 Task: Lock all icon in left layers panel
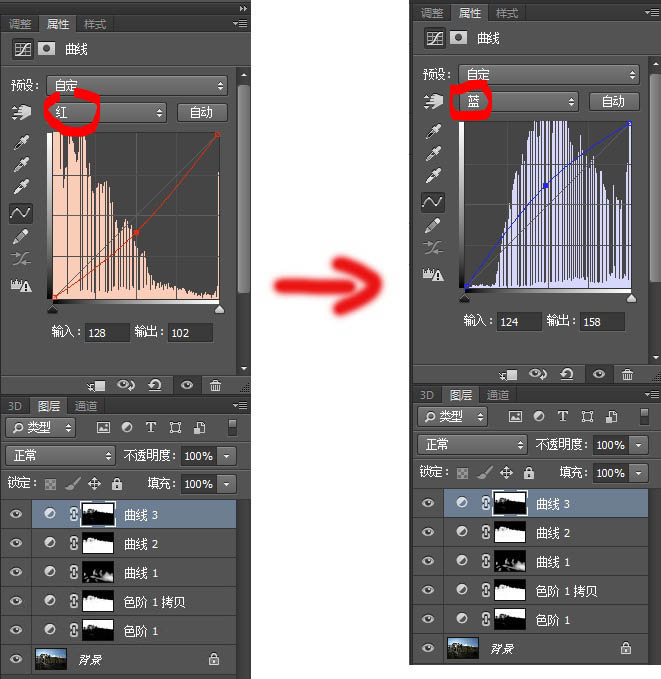[x=117, y=484]
